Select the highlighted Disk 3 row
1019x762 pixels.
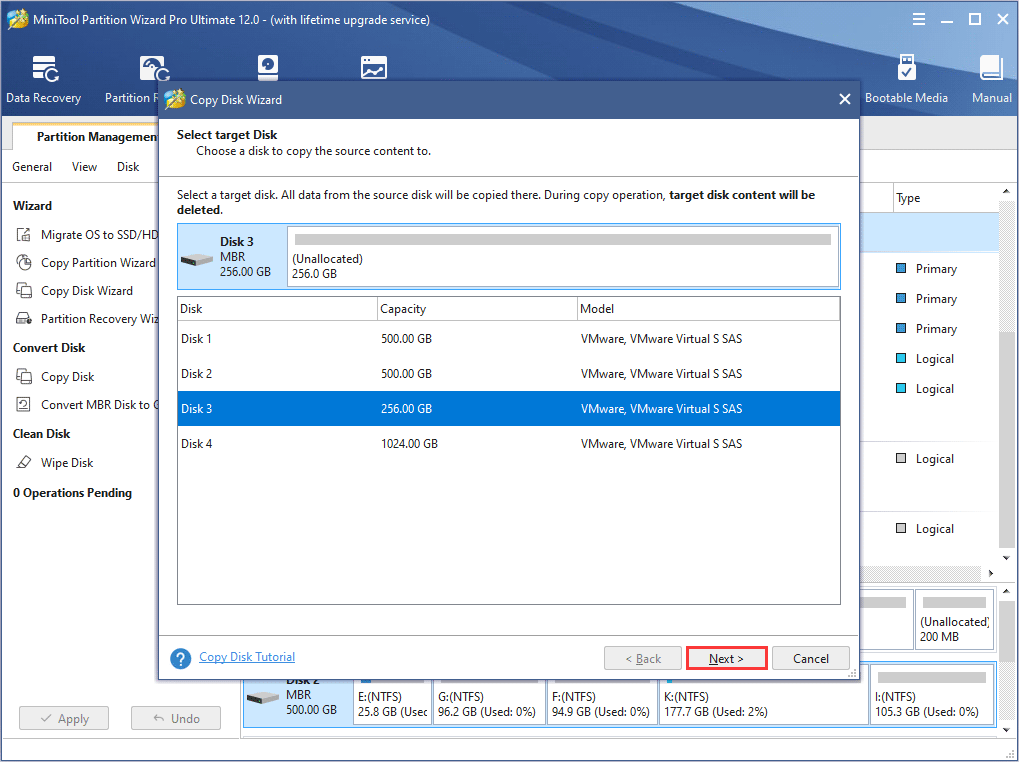pyautogui.click(x=509, y=409)
